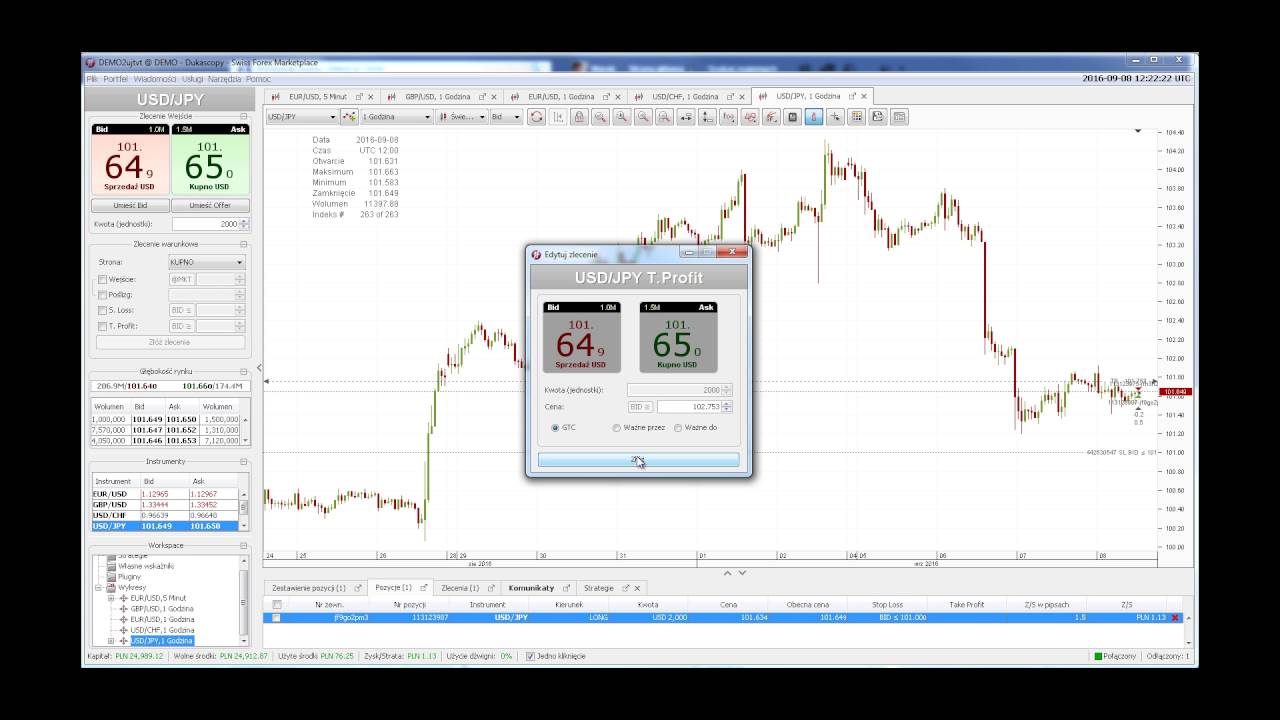Click the red chart pattern icon after f(x)
The image size is (1280, 720).
(x=750, y=117)
